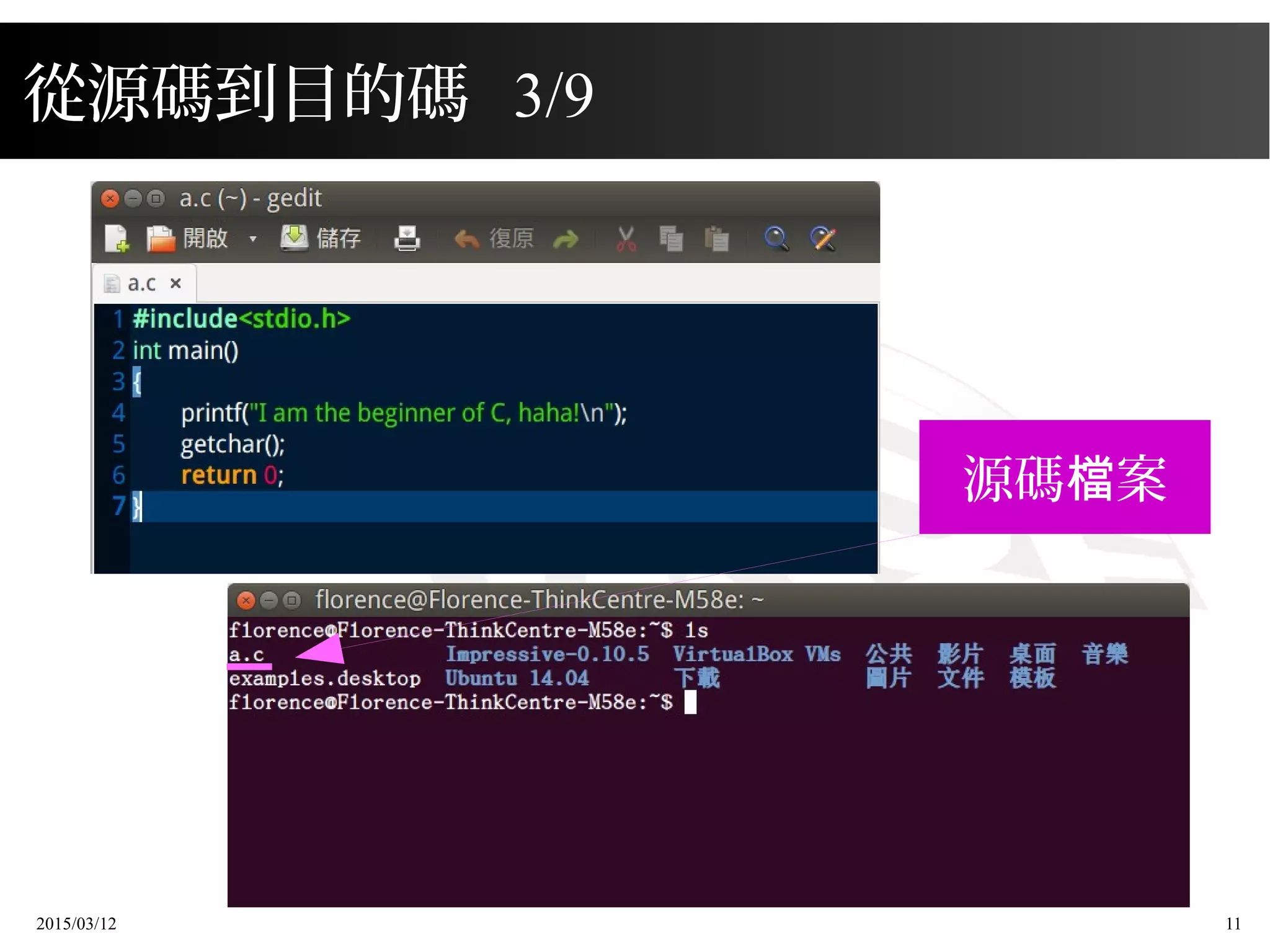1270x952 pixels.
Task: Minimize the terminal window
Action: (x=269, y=600)
